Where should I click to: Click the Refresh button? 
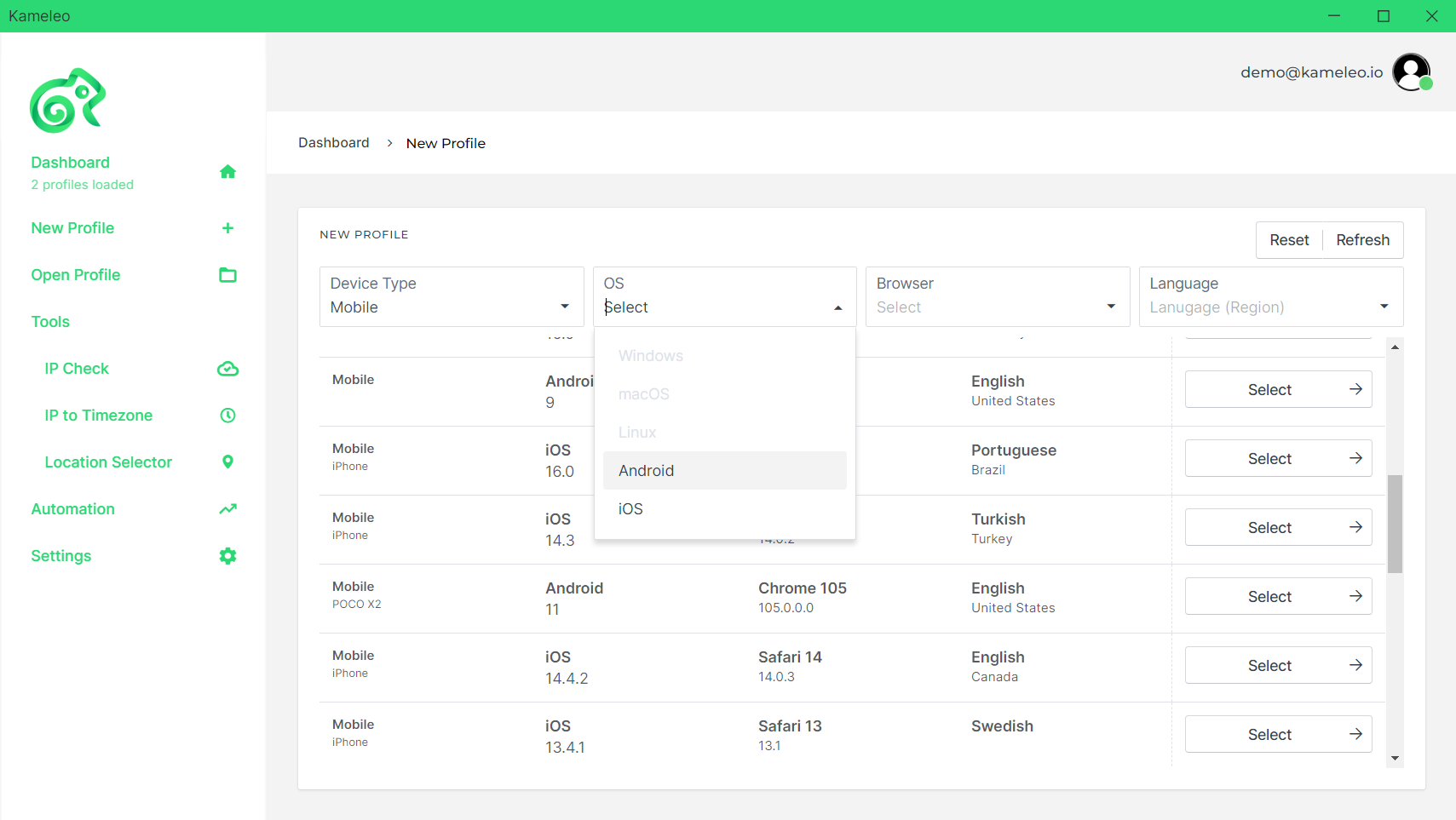coord(1361,239)
